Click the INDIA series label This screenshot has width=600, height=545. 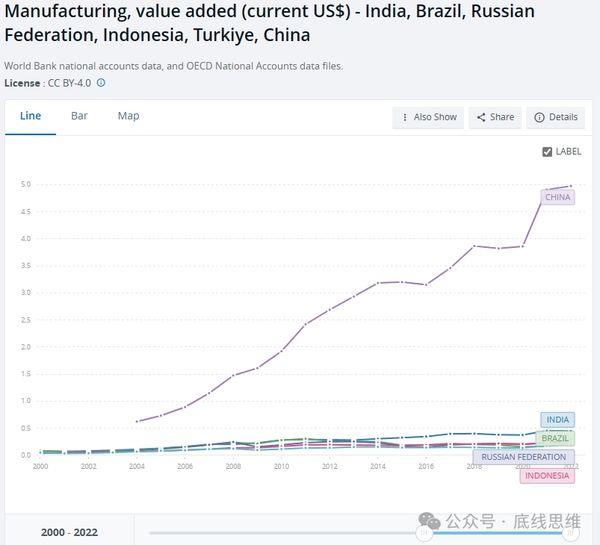pos(557,420)
